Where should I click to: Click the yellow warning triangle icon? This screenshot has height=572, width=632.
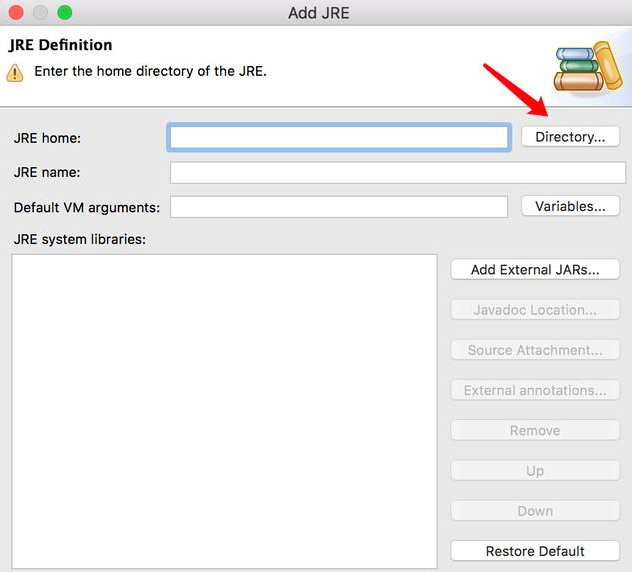point(15,72)
